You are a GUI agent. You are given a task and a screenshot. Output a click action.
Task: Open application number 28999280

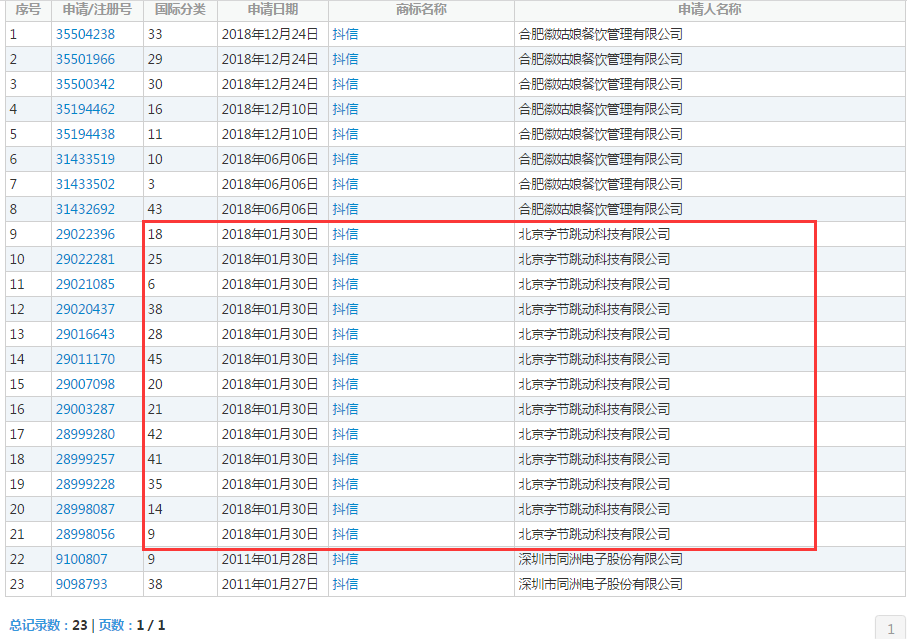point(85,434)
